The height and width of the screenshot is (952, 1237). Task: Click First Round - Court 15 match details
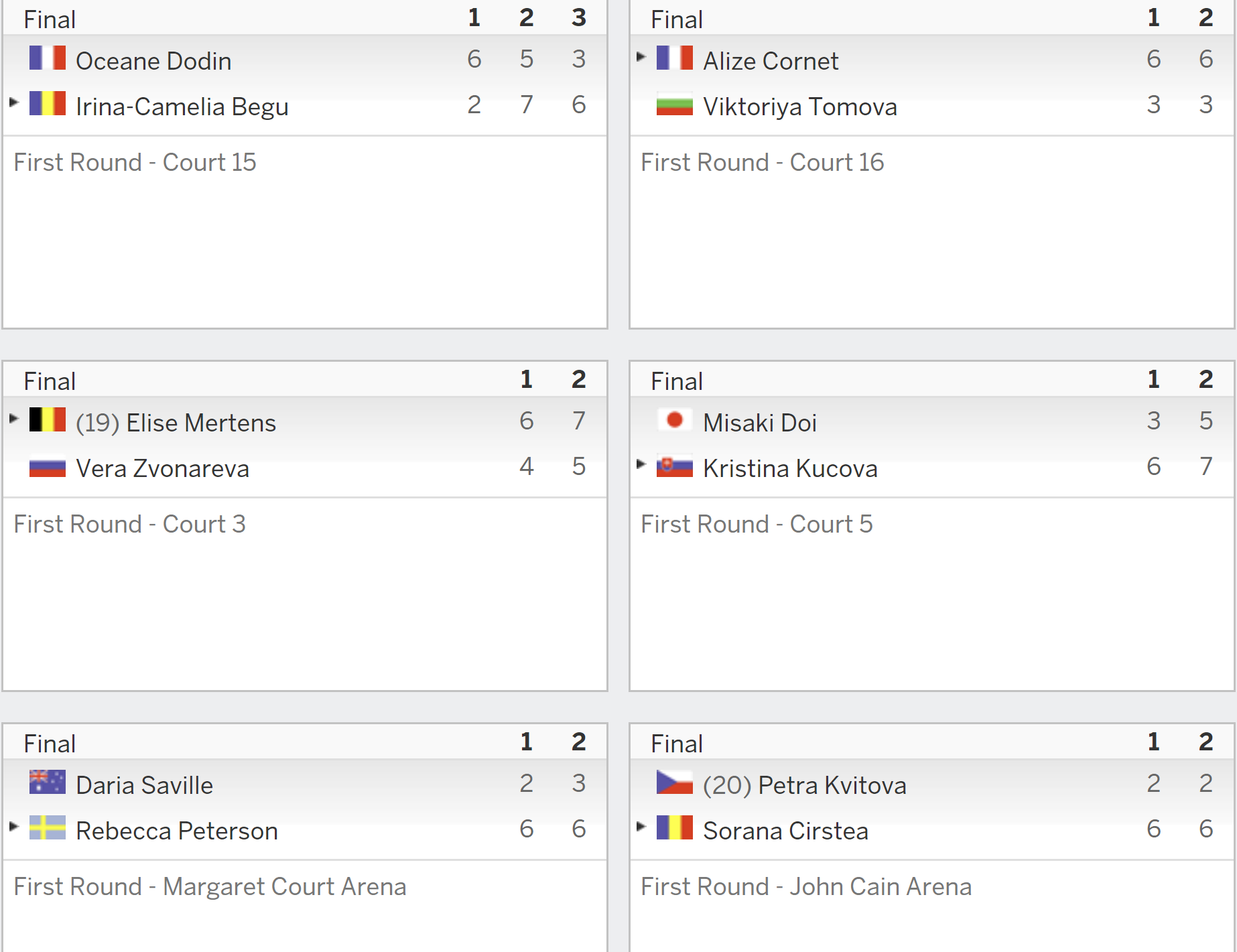click(x=135, y=162)
